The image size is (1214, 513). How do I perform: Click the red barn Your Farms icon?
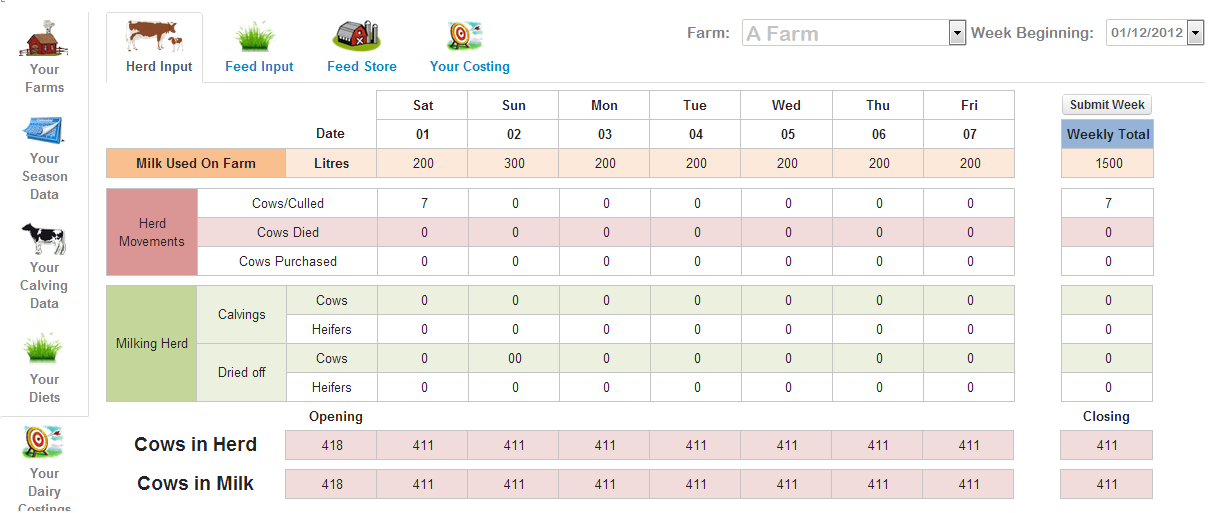tap(44, 39)
